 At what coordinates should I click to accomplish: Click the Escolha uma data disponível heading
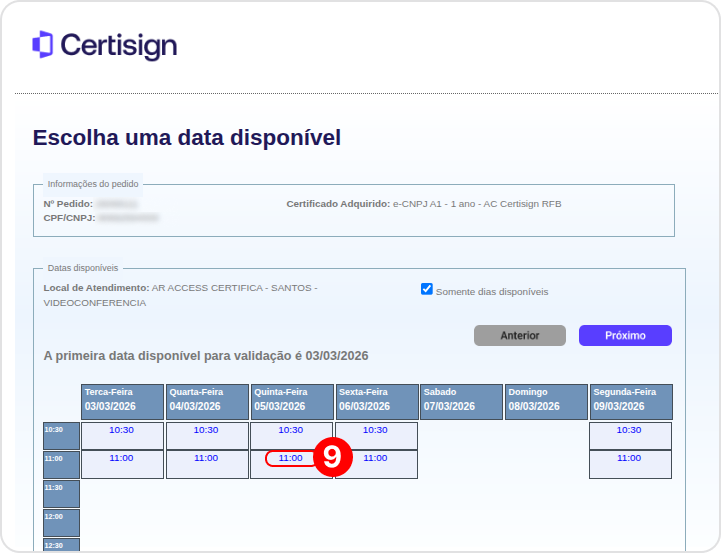[187, 137]
